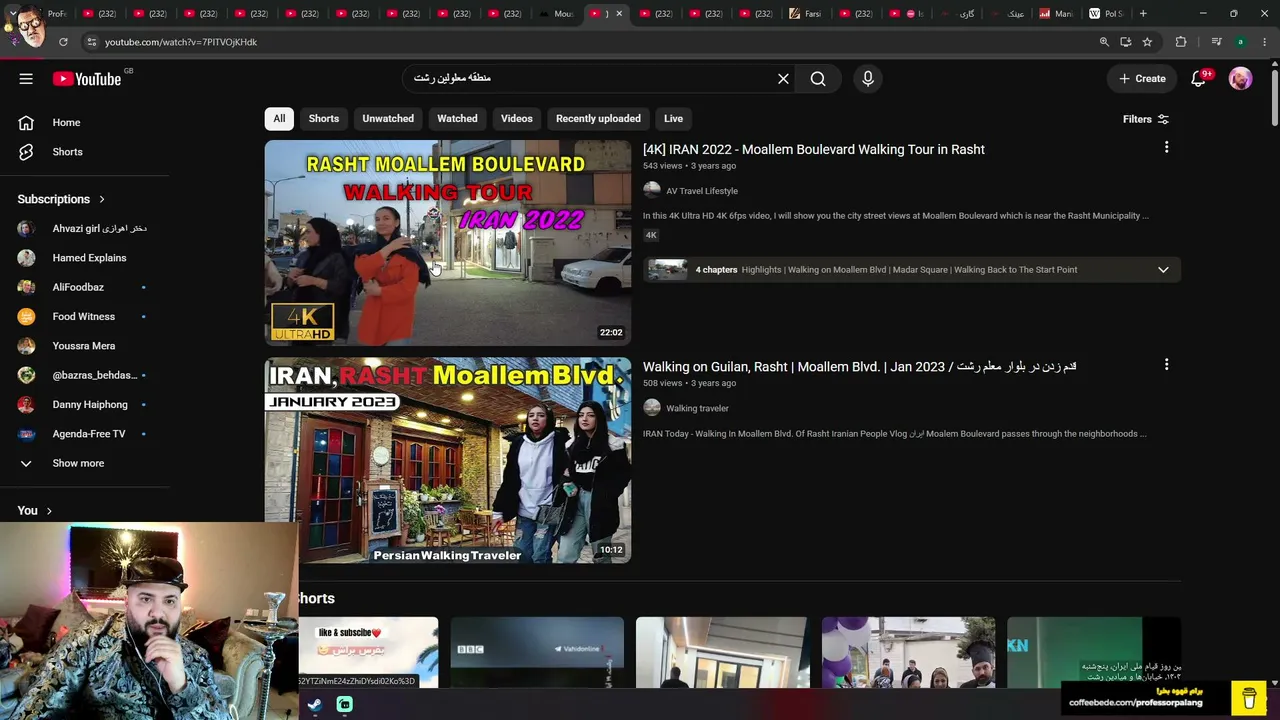Open the '[4K] IRAN 2022' video title
The width and height of the screenshot is (1280, 720).
(814, 150)
